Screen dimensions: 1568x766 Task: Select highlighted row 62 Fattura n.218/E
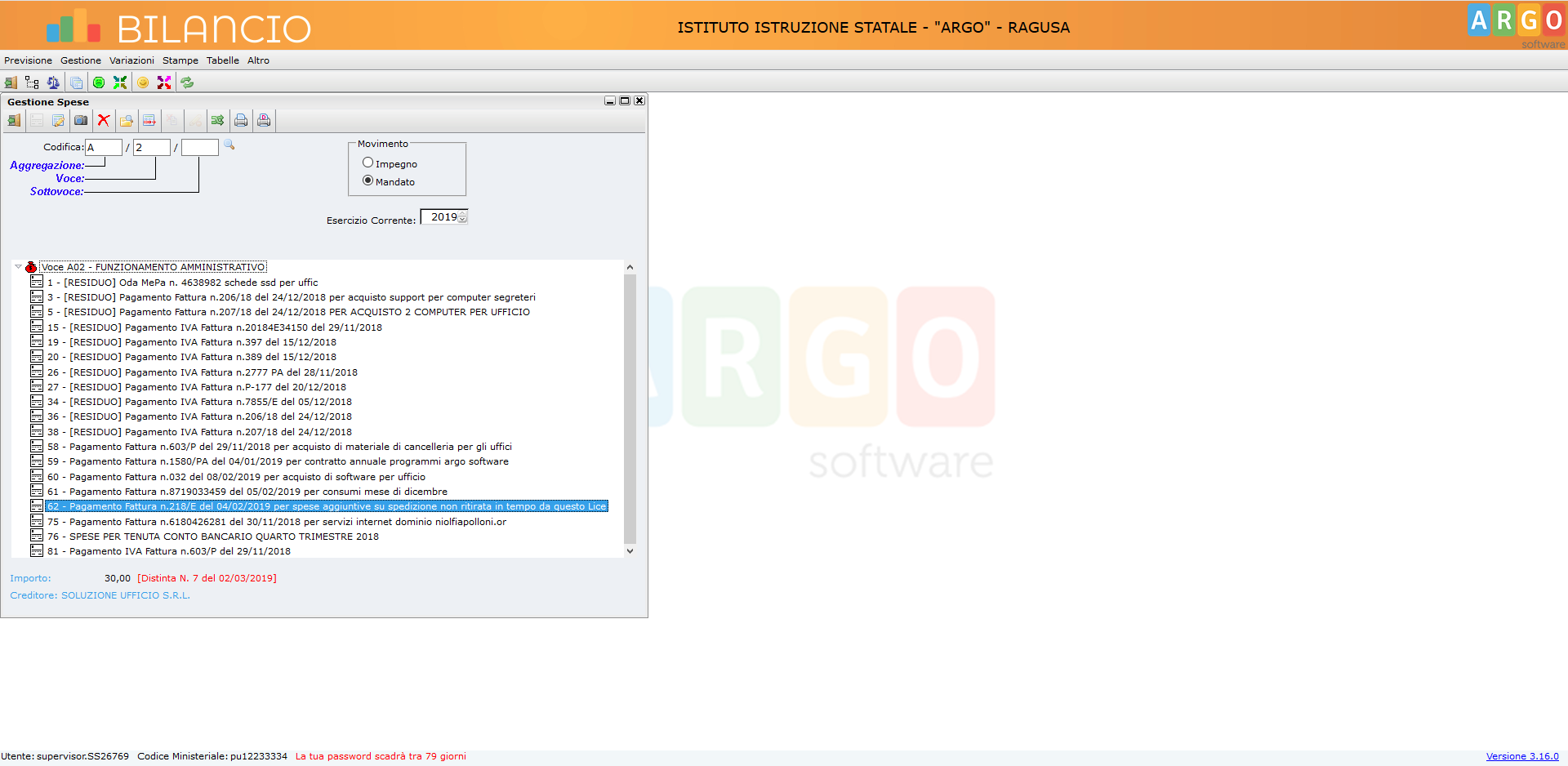tap(327, 506)
